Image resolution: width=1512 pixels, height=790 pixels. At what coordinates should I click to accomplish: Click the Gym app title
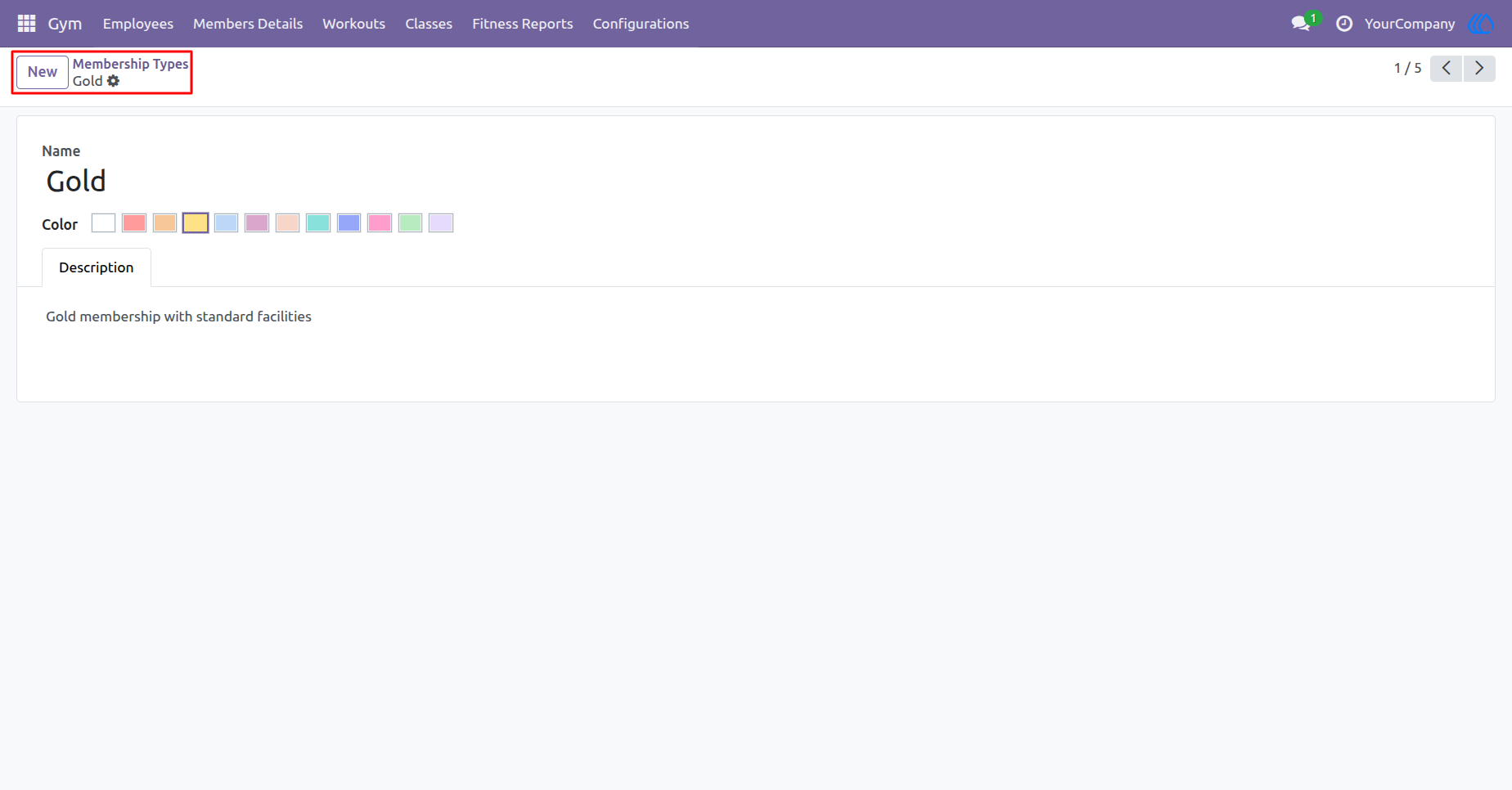[x=65, y=24]
